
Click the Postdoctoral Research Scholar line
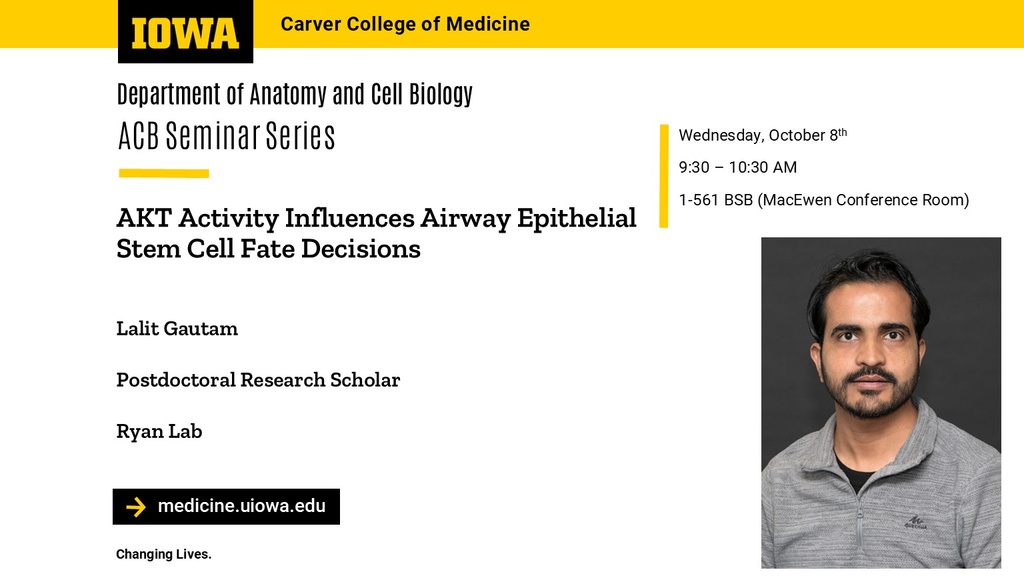258,380
